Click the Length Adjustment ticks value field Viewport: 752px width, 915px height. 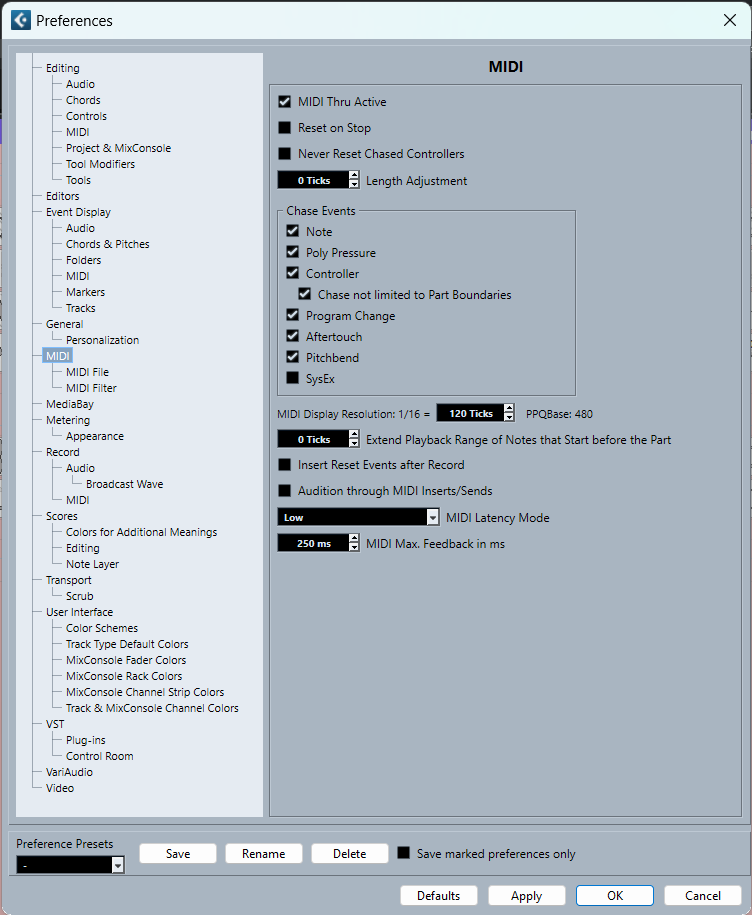pyautogui.click(x=312, y=181)
